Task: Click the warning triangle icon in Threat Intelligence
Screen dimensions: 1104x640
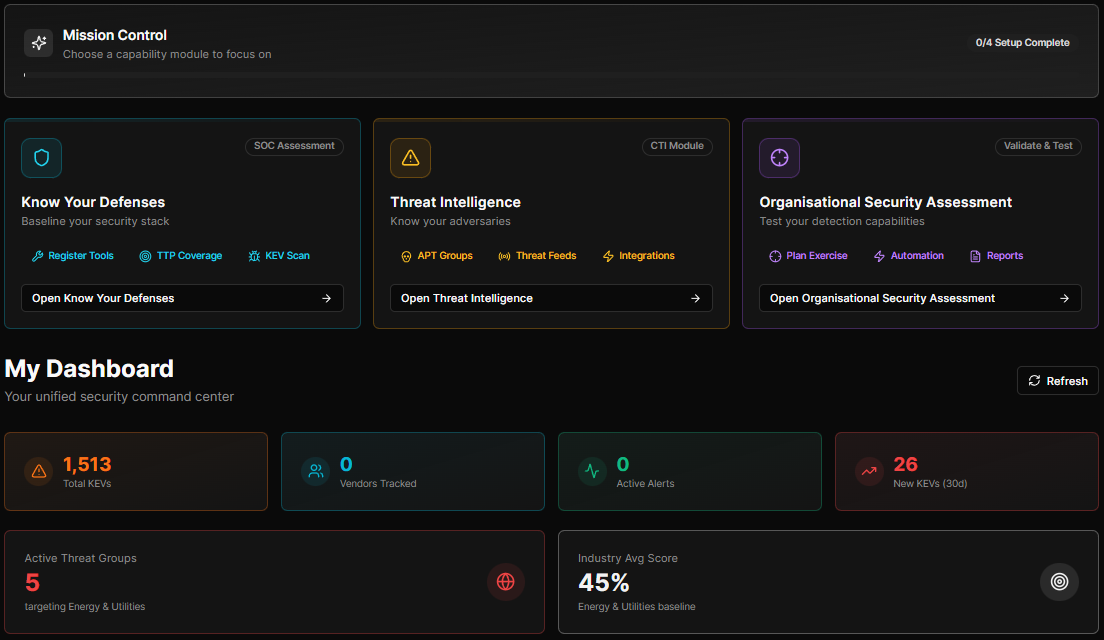Action: tap(410, 158)
